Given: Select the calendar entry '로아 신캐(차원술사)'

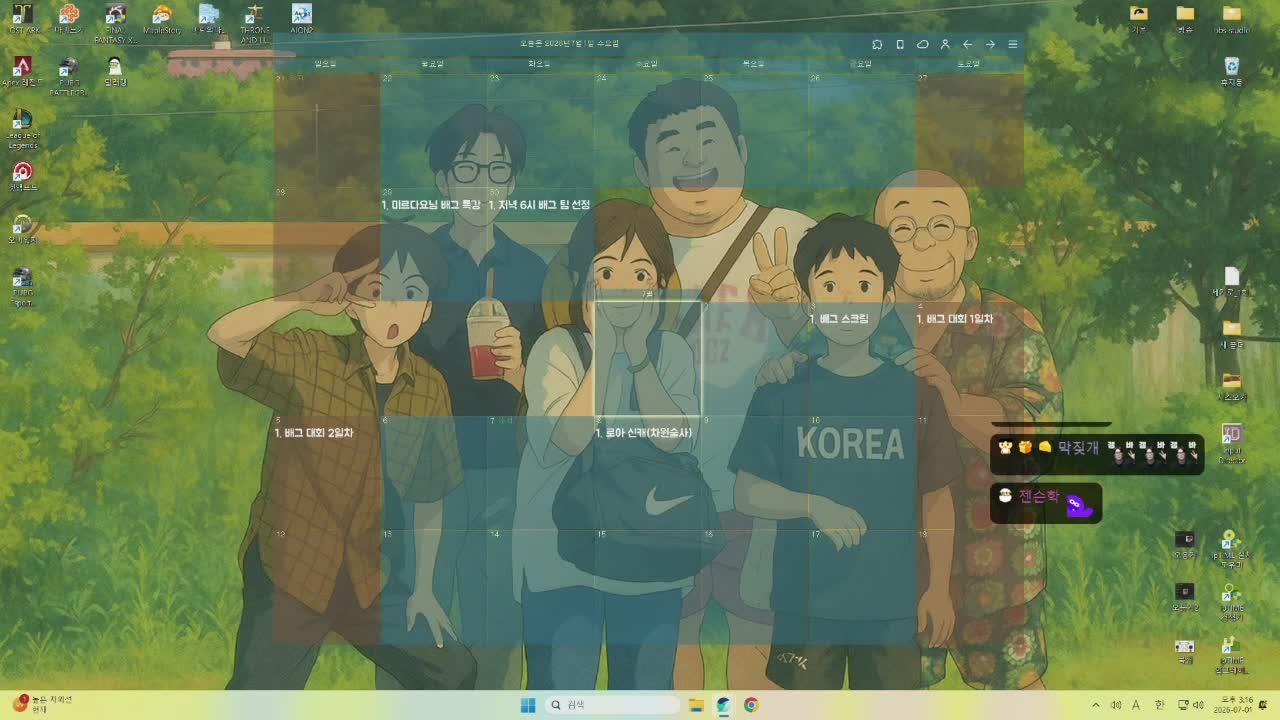Looking at the screenshot, I should point(644,433).
